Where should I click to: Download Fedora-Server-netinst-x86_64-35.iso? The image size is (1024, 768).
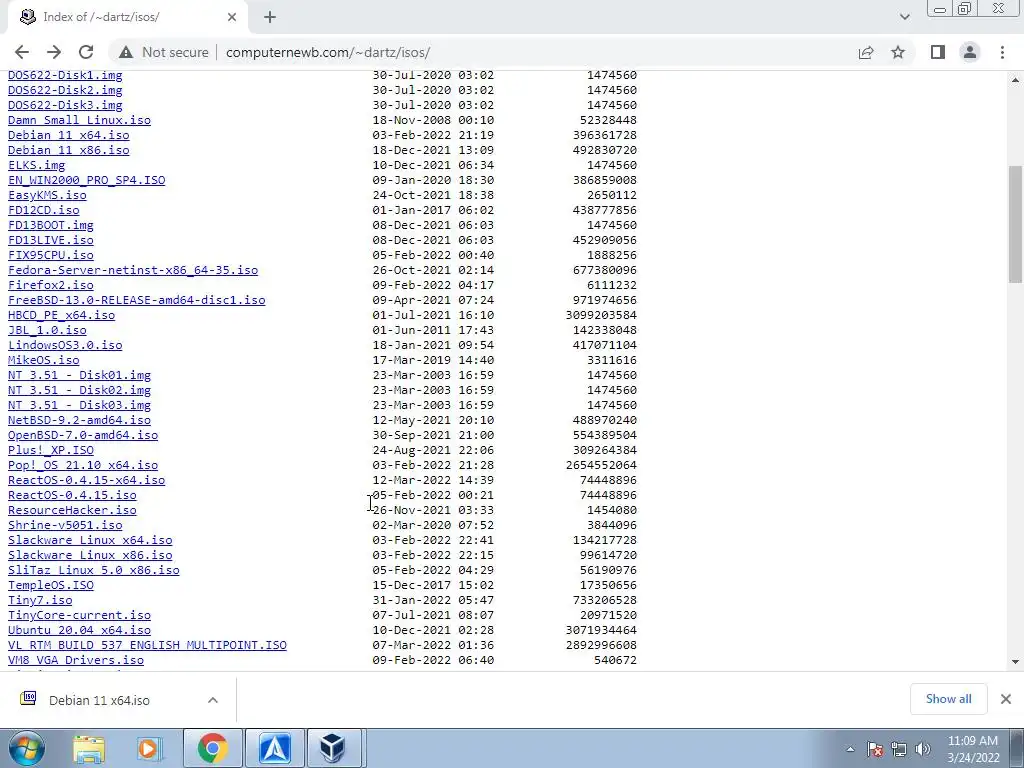(133, 270)
